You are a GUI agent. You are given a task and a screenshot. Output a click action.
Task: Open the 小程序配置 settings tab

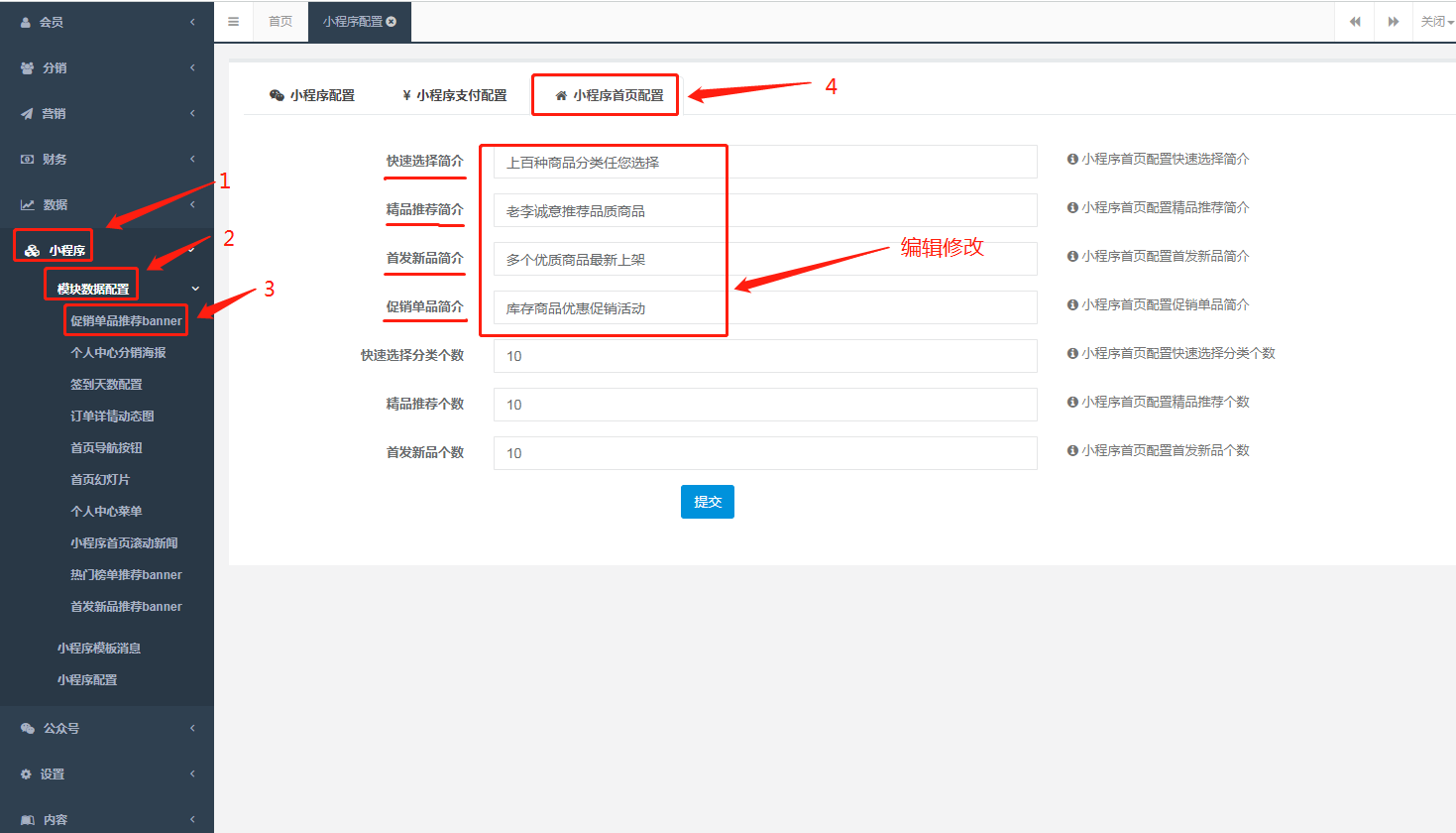[x=312, y=95]
